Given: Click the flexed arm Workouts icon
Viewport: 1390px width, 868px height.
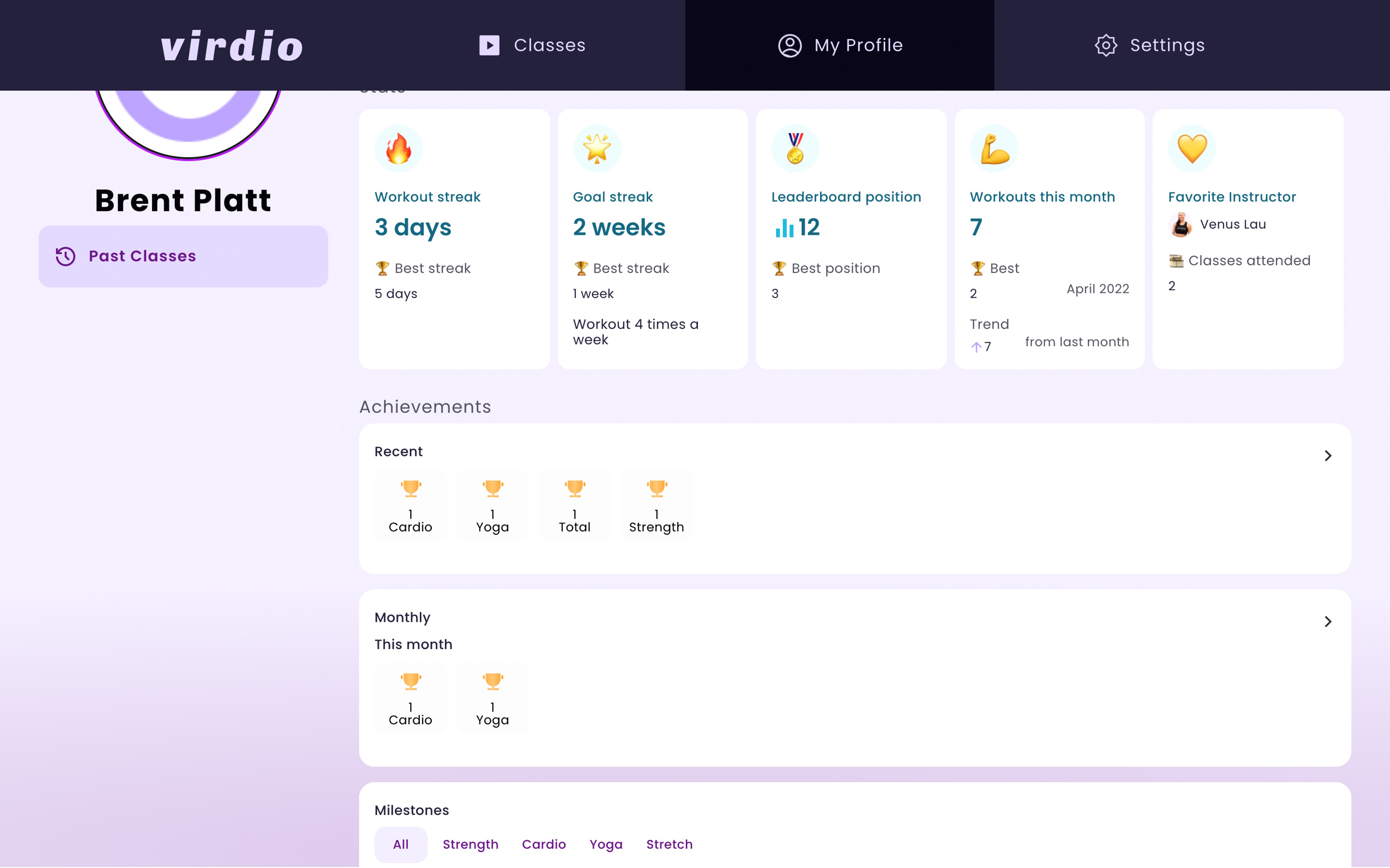Looking at the screenshot, I should click(994, 149).
